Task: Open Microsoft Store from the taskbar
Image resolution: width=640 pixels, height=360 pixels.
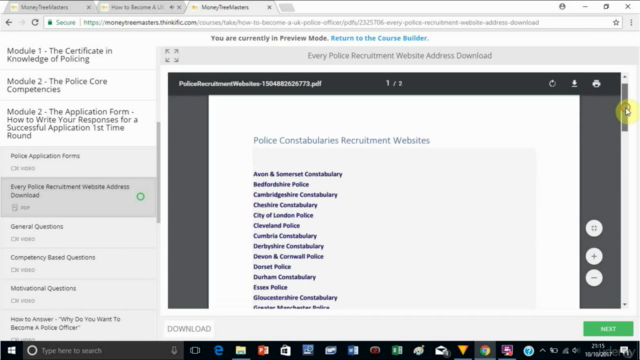Action: tap(285, 350)
